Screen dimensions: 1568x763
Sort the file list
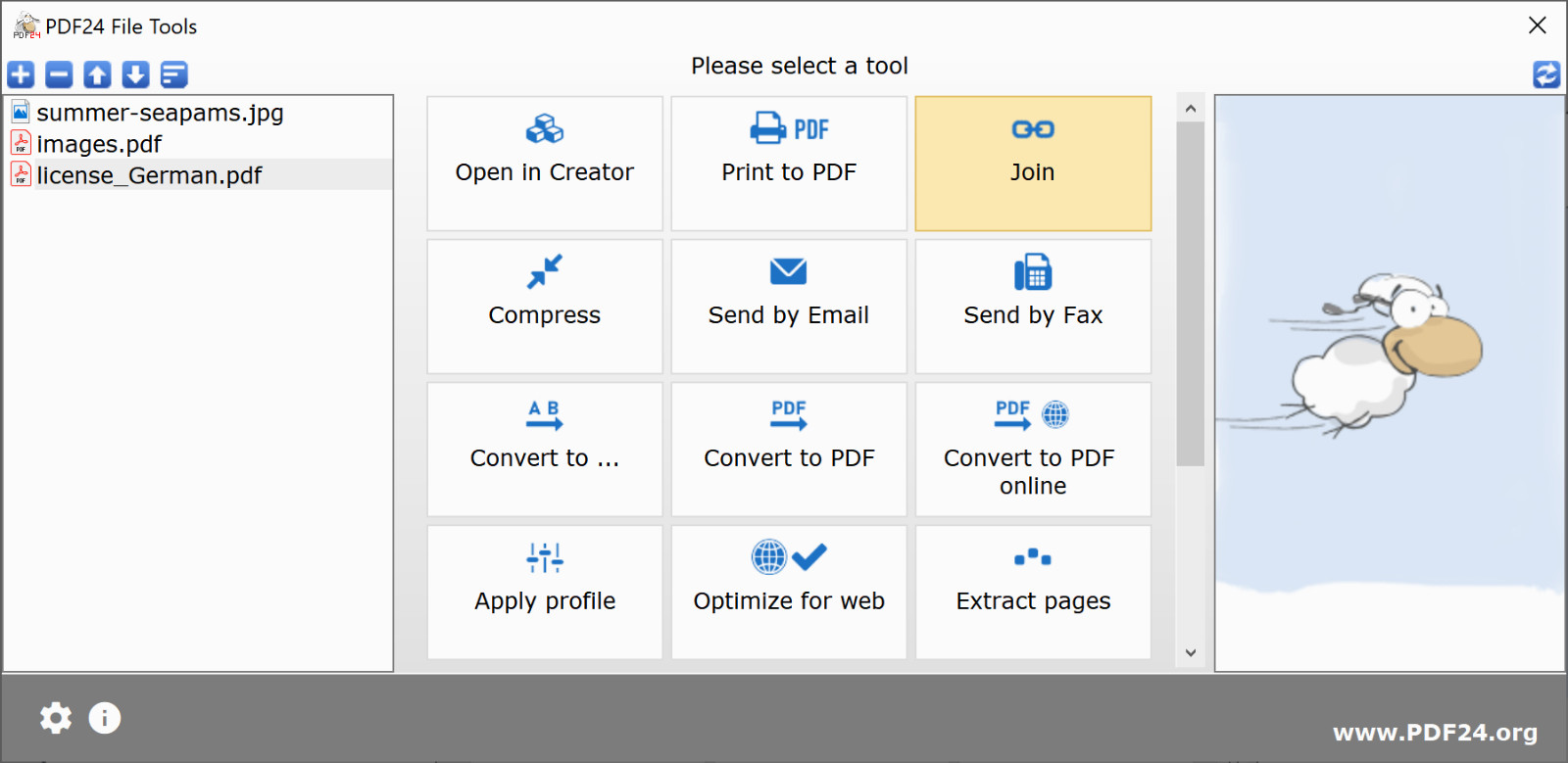(x=173, y=74)
